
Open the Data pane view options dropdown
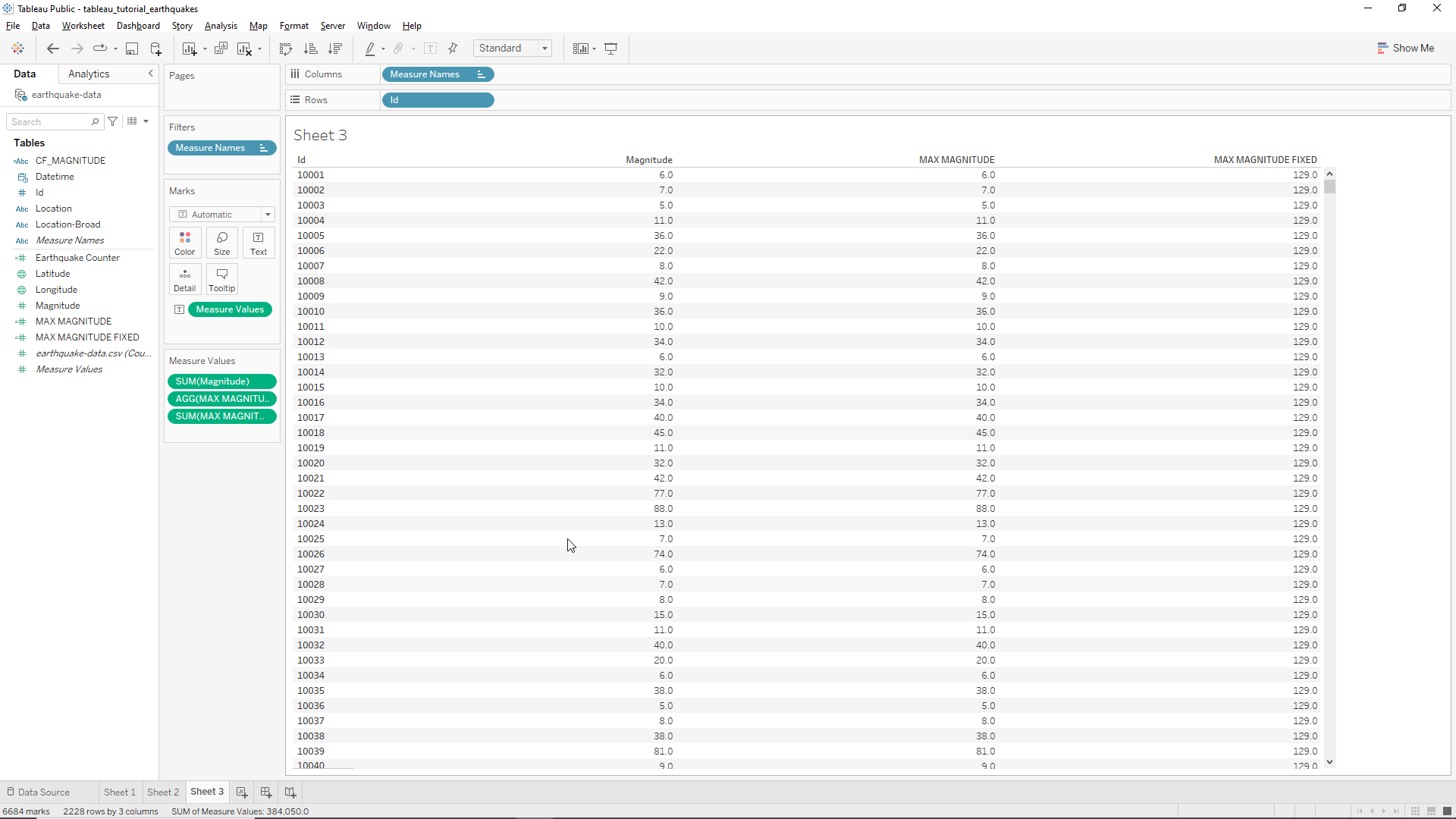146,121
